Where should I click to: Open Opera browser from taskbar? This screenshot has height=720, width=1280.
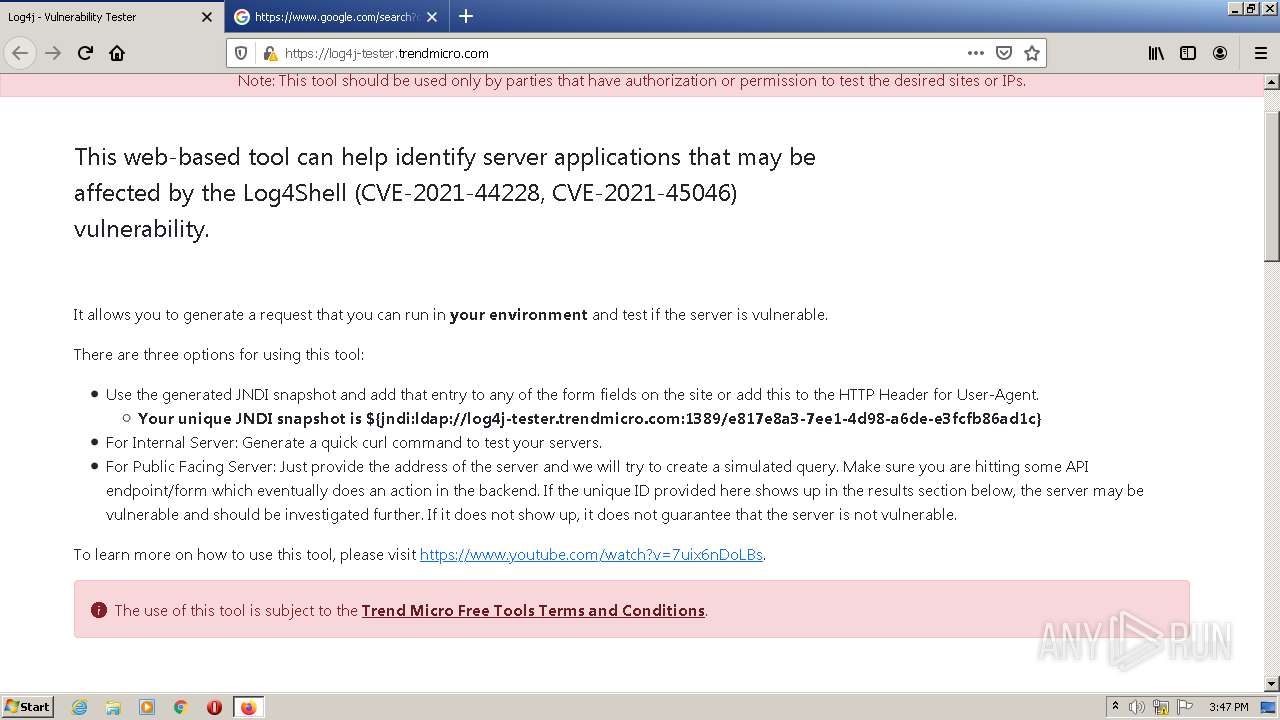point(214,707)
